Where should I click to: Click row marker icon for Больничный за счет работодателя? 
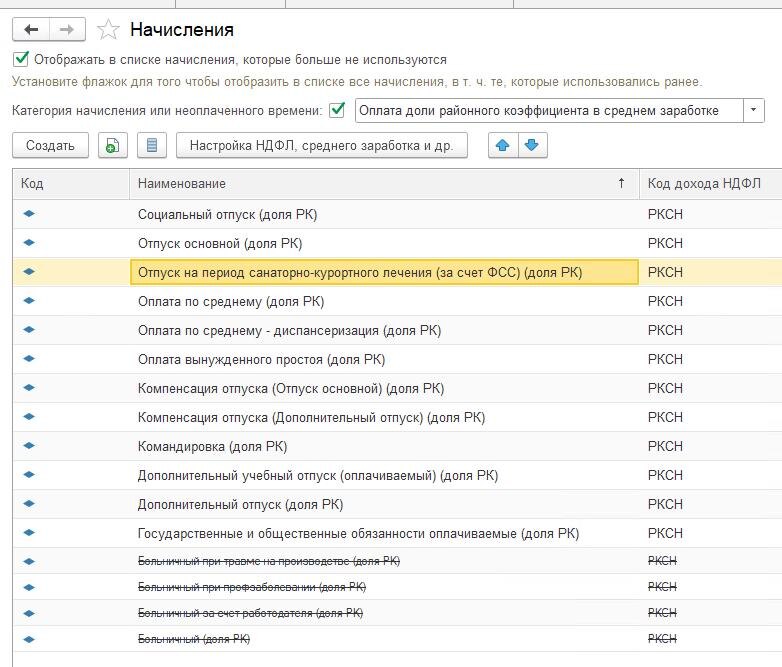[29, 613]
